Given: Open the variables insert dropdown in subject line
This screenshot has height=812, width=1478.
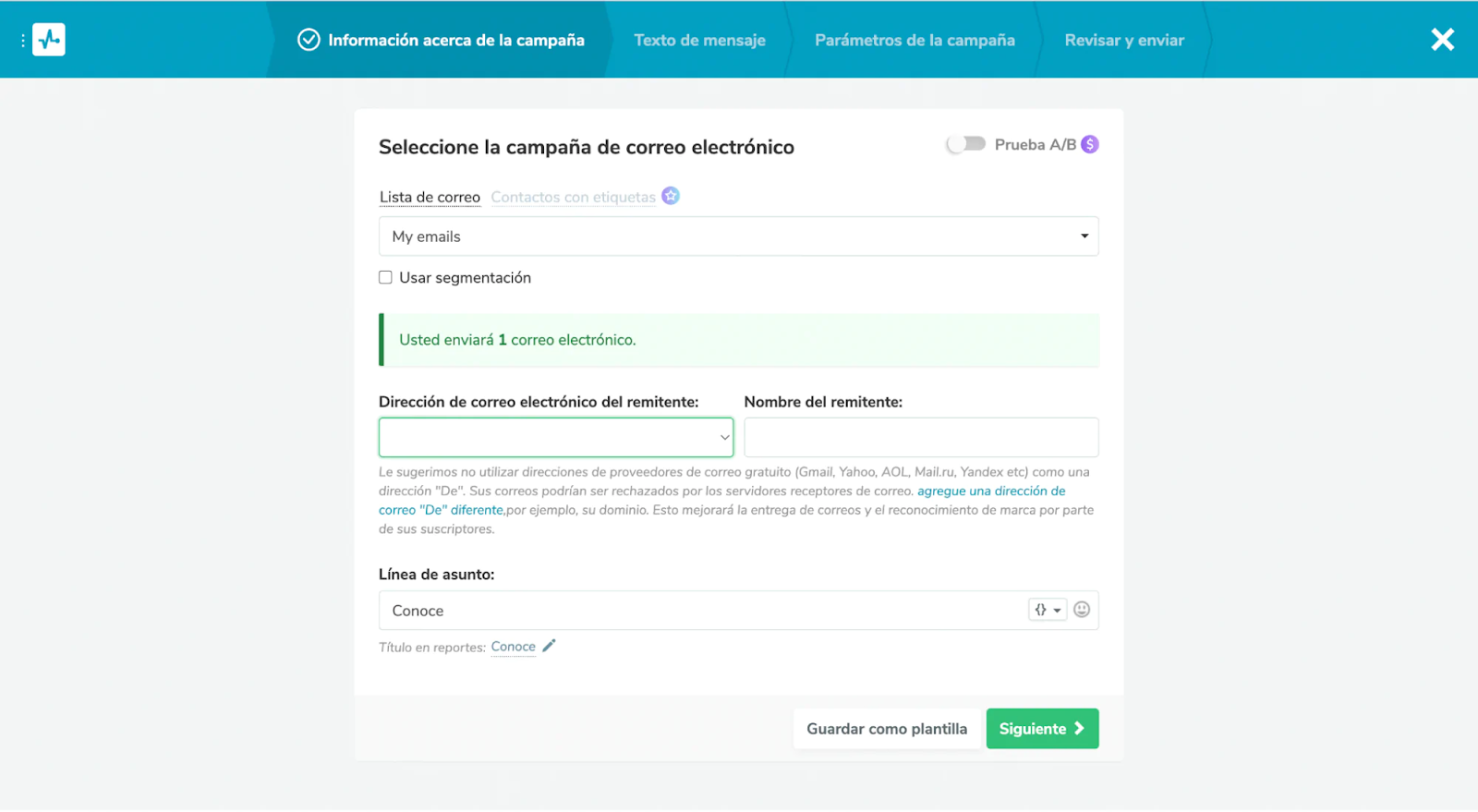Looking at the screenshot, I should tap(1048, 610).
